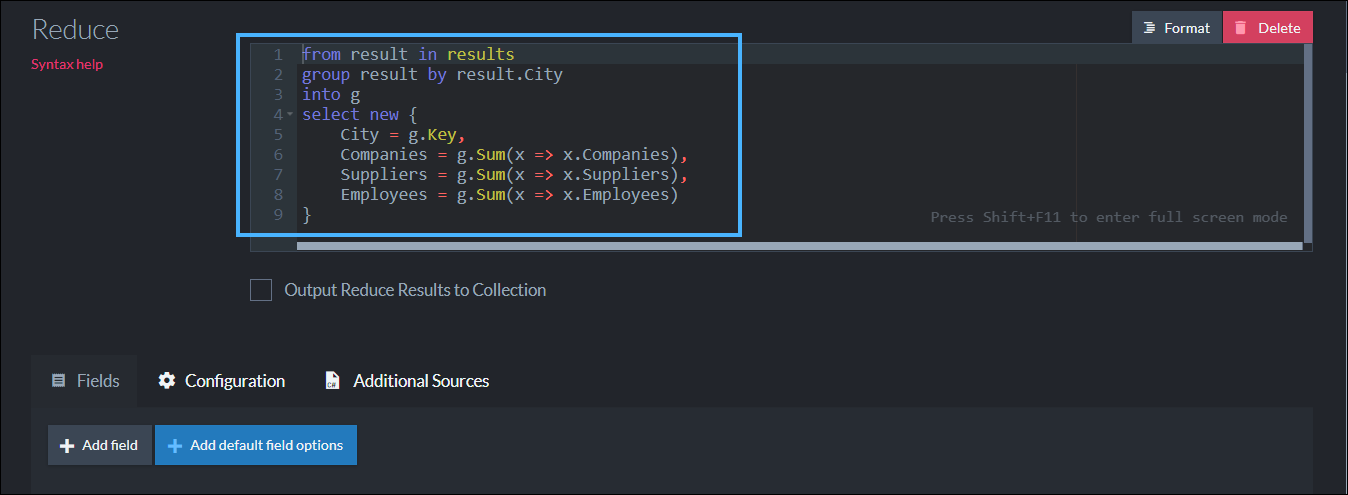Collapse the code fold arrow on line 4
Viewport: 1348px width, 495px height.
coord(290,114)
